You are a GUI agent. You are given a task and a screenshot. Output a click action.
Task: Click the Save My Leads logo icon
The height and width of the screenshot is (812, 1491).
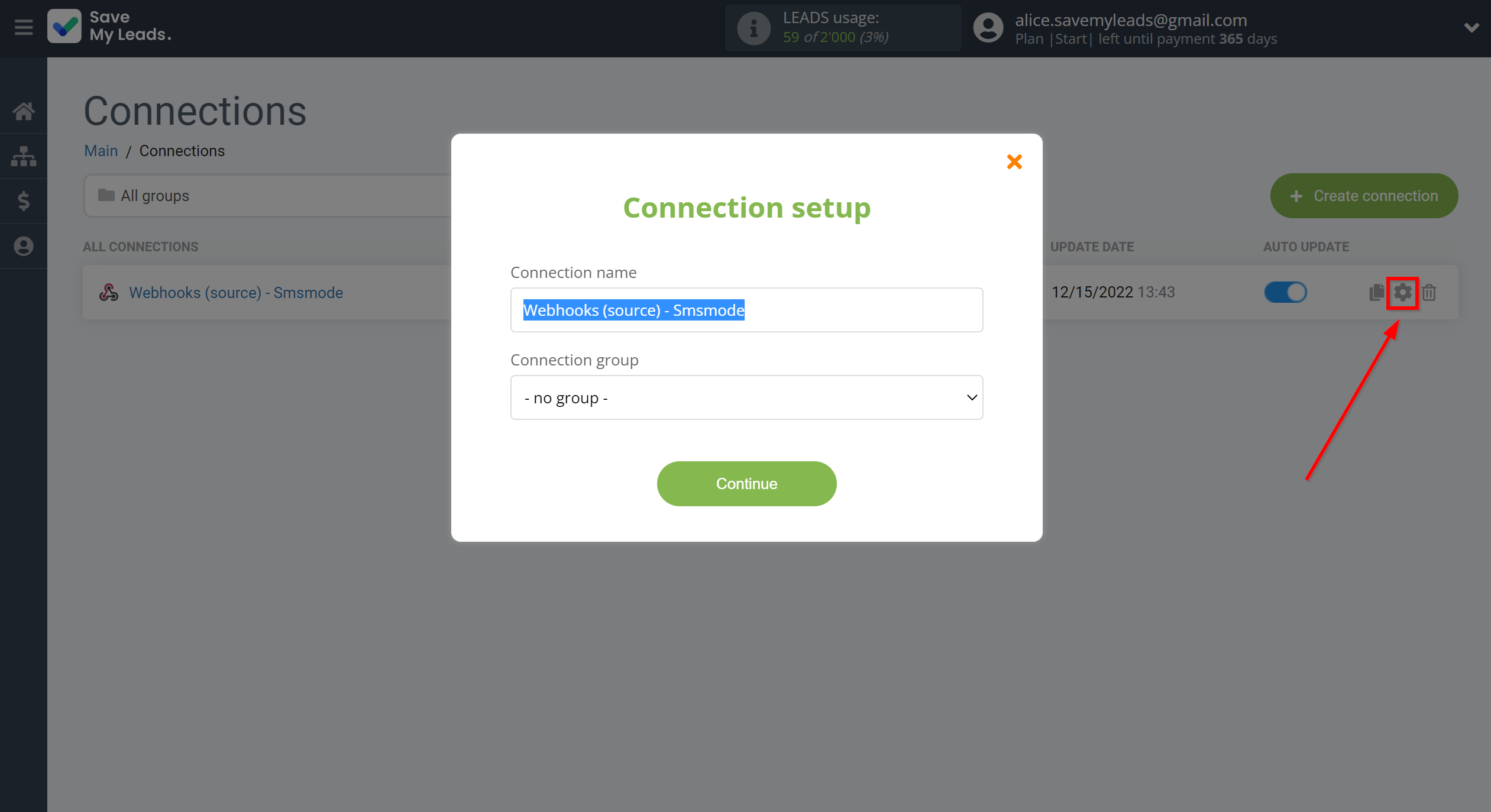64,27
